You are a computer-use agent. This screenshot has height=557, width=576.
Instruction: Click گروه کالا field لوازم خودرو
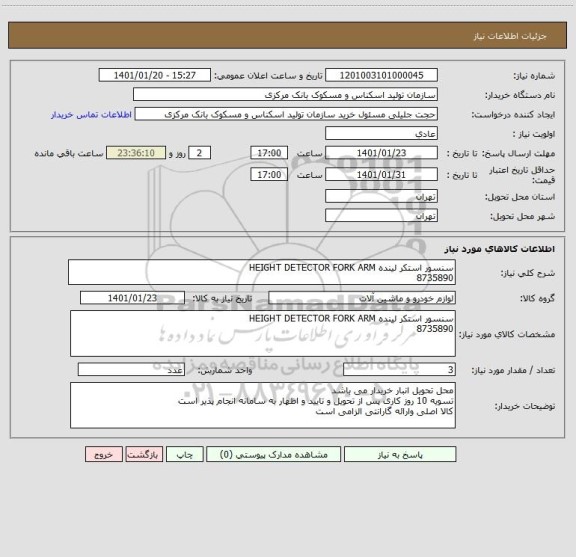(x=362, y=298)
